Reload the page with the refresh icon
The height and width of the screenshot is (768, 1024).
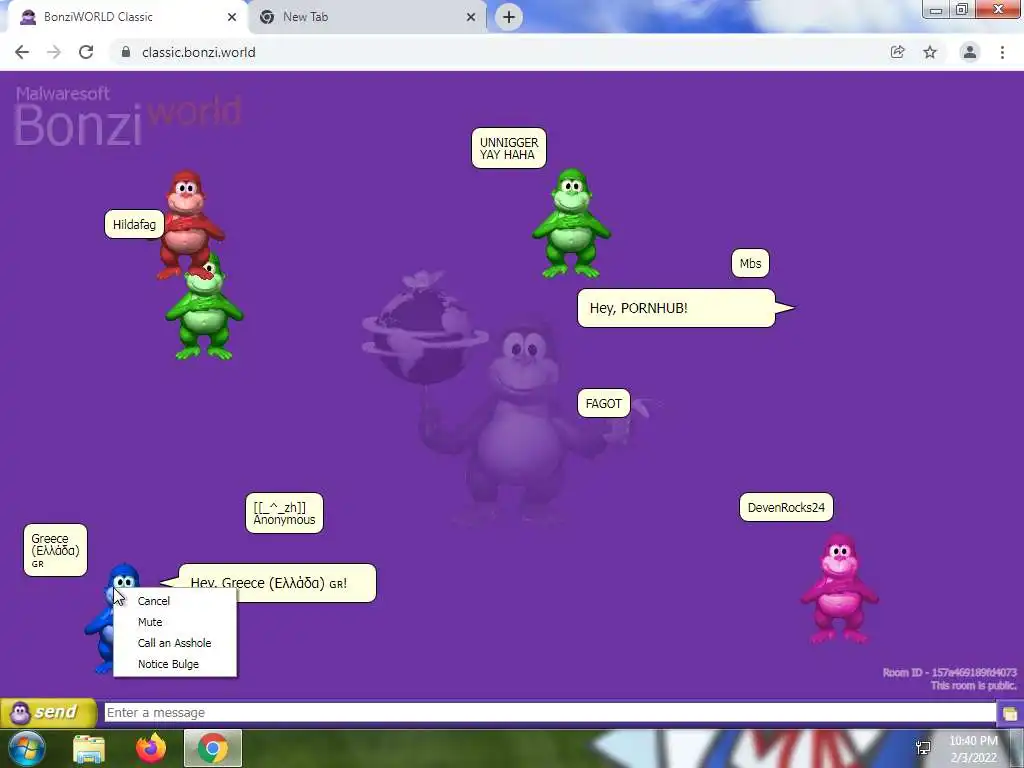(x=86, y=52)
